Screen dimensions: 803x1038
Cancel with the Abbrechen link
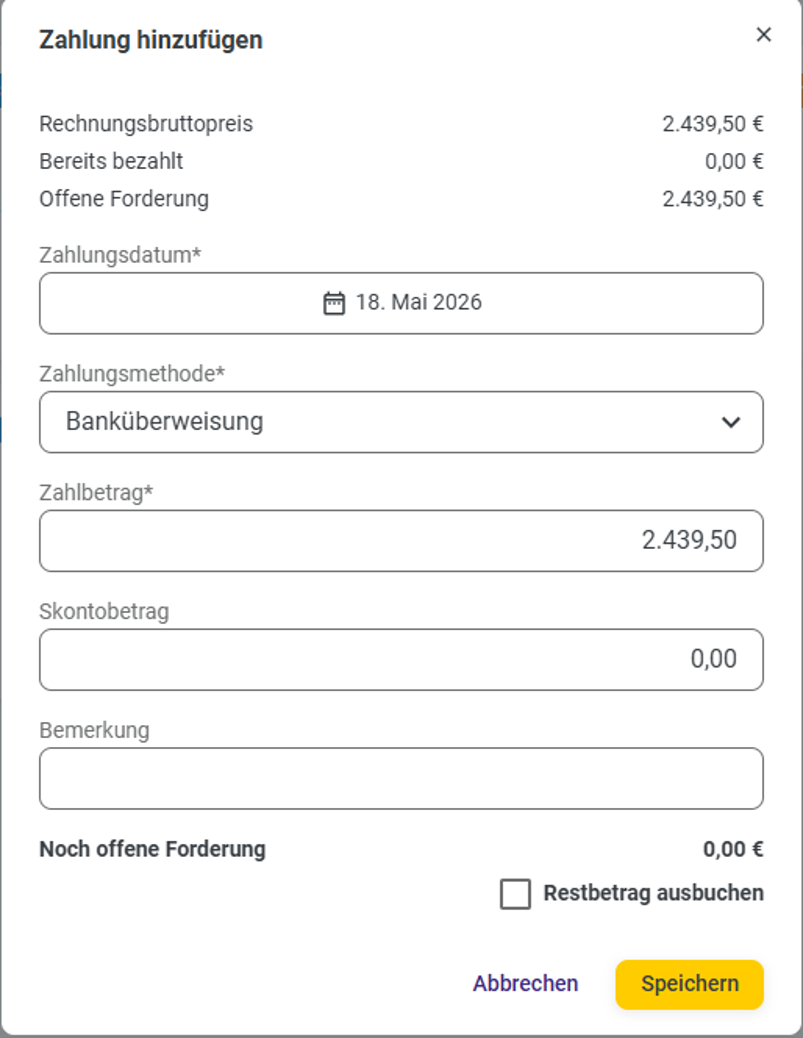click(x=525, y=984)
